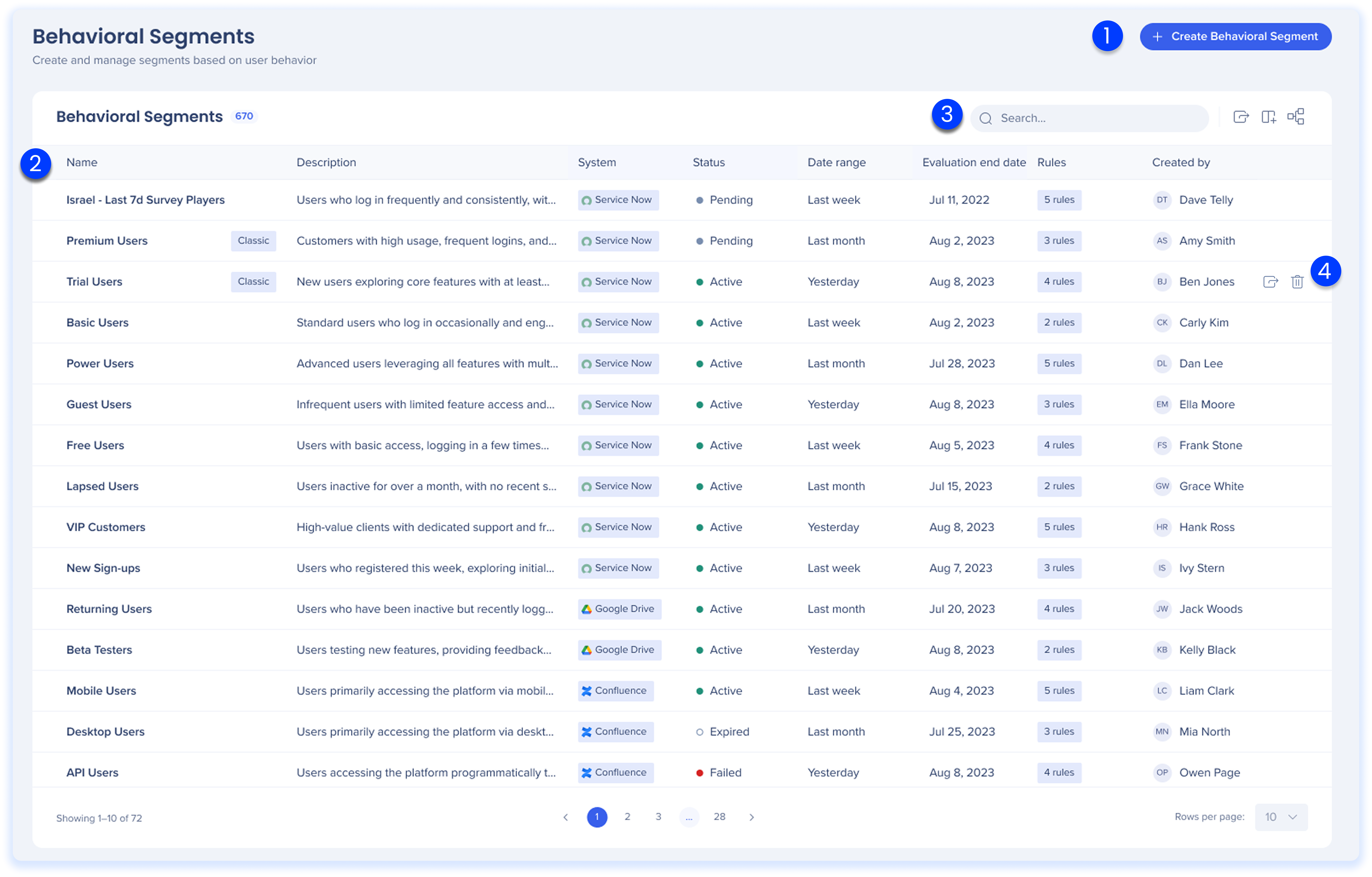Viewport: 1372px width, 877px height.
Task: Click Create Behavioral Segment button
Action: [1235, 36]
